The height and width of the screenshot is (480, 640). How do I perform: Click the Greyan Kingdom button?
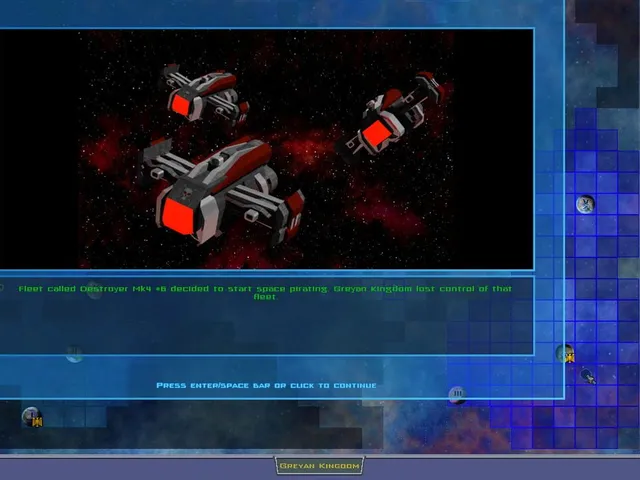pyautogui.click(x=319, y=466)
